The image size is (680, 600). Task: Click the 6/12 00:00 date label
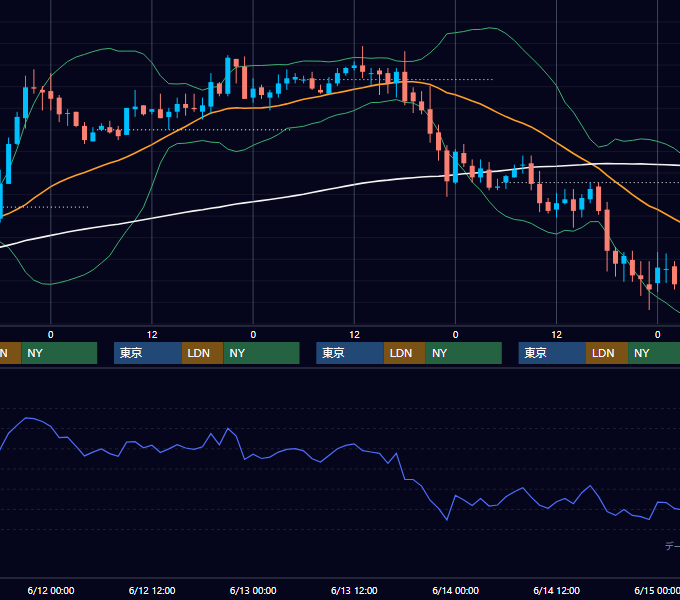pos(51,590)
